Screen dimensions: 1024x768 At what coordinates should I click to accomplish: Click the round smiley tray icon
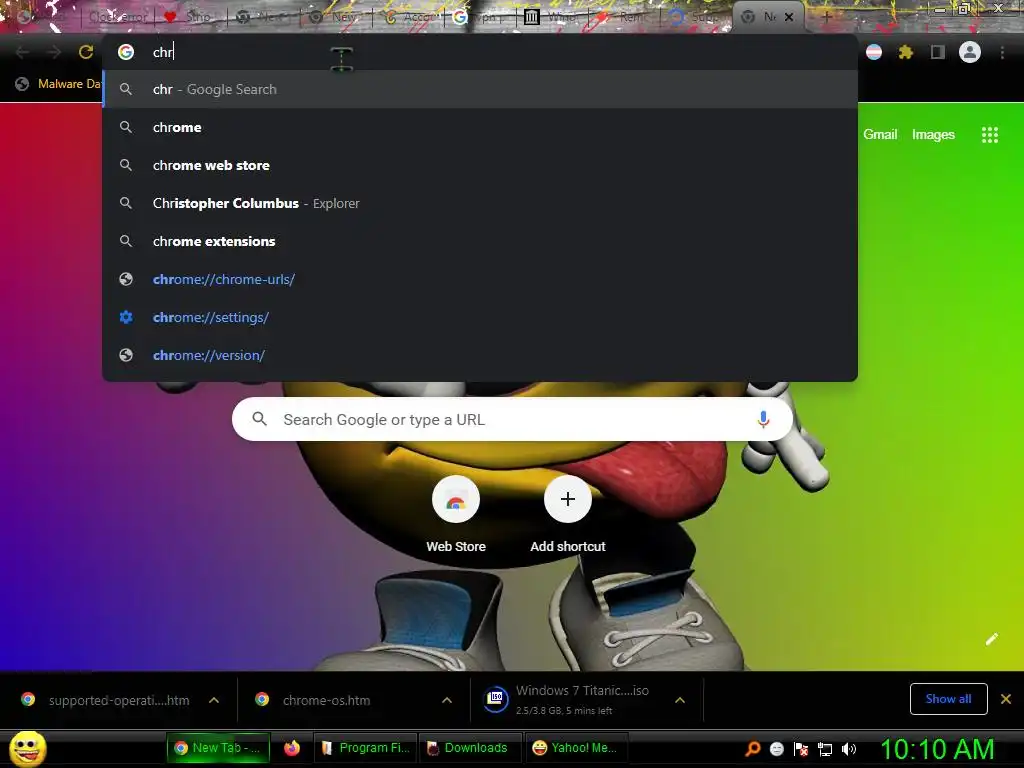point(776,749)
